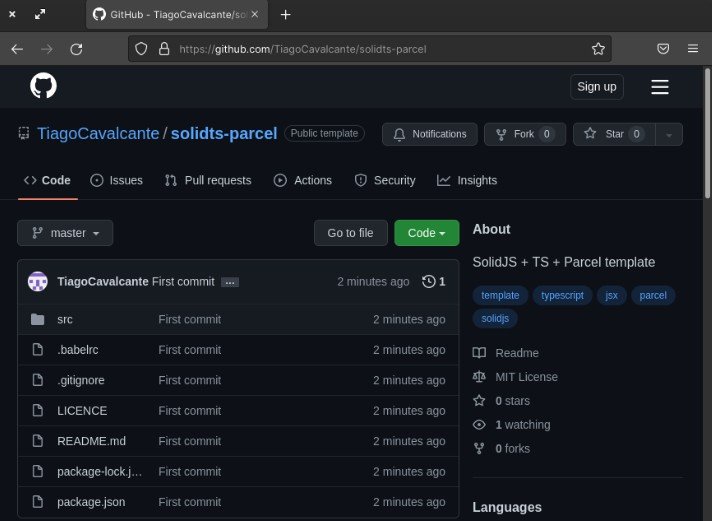Click the TiagoCavalcante commit author name
This screenshot has height=521, width=712.
click(103, 282)
